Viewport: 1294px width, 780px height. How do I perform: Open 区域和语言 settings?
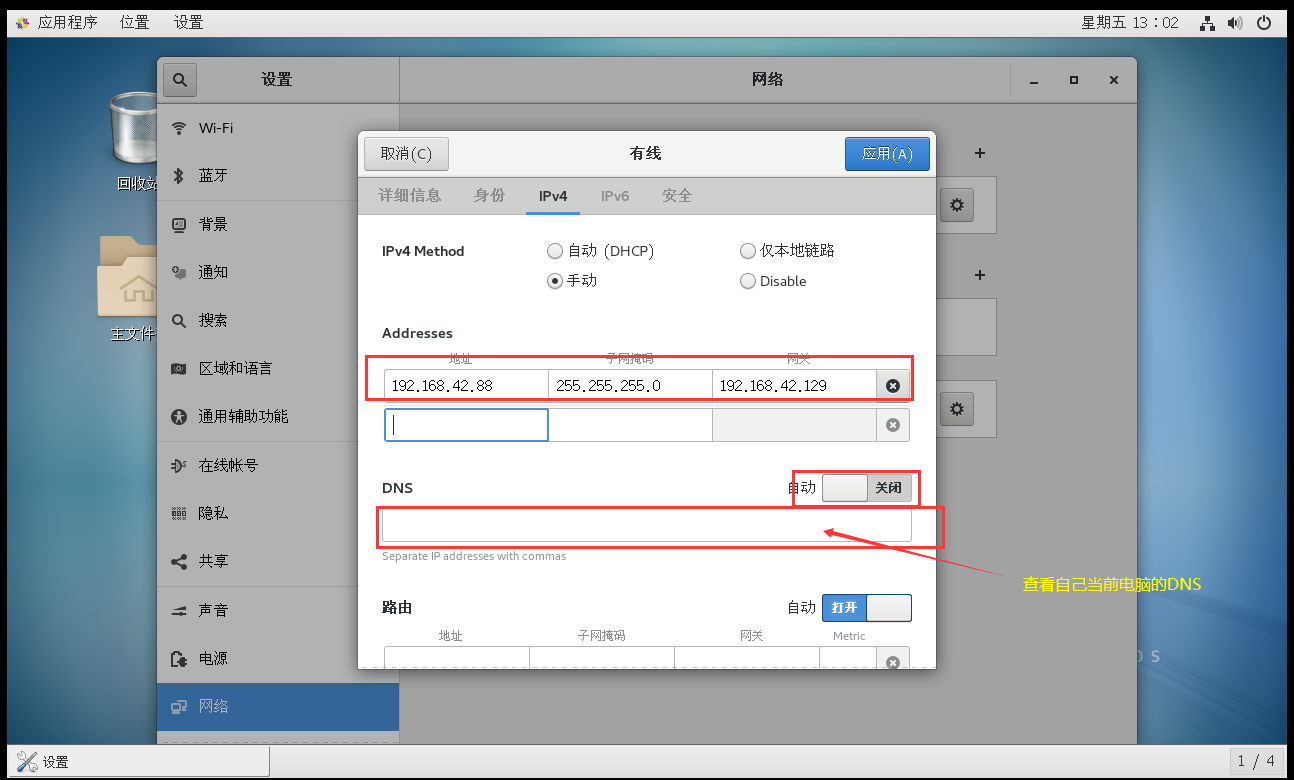point(278,368)
